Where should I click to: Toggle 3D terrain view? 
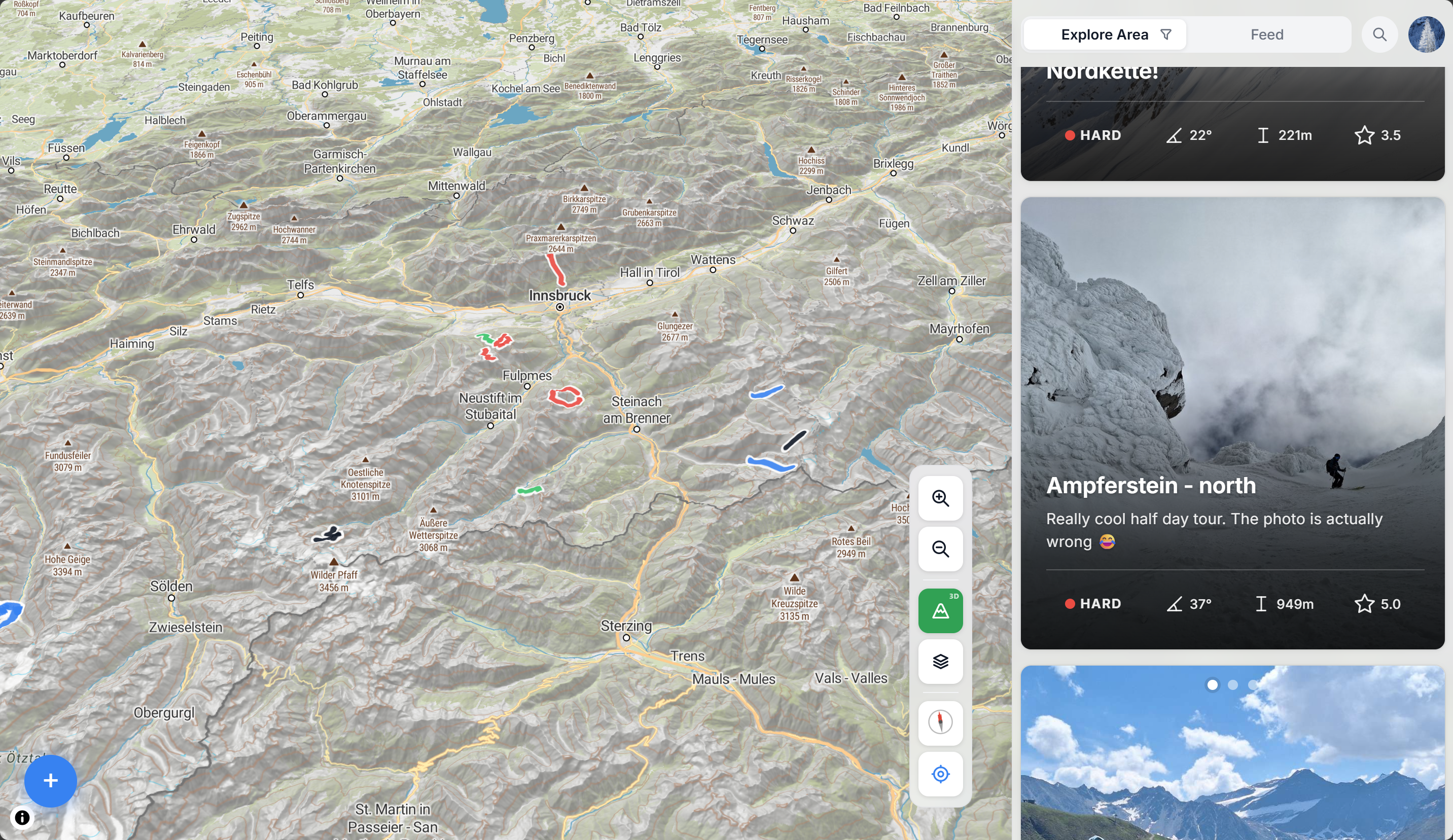click(940, 610)
